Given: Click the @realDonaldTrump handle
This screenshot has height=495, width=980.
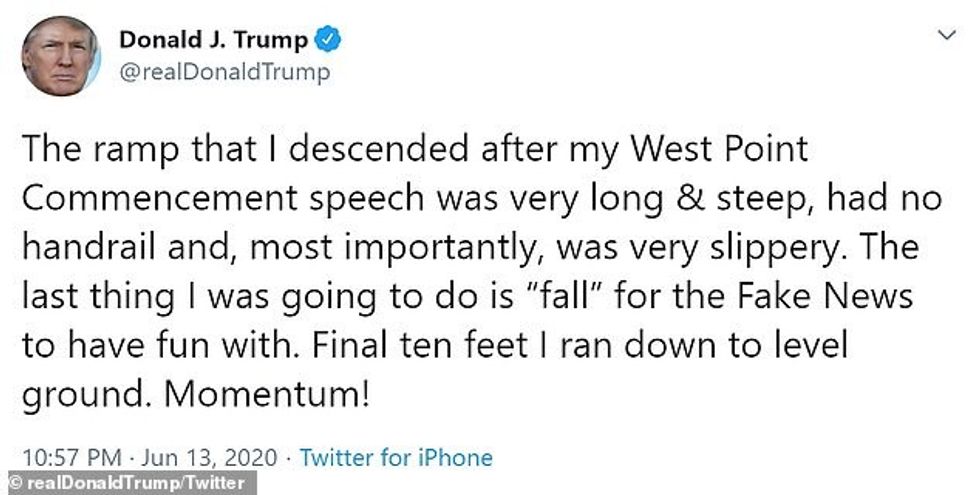Looking at the screenshot, I should pyautogui.click(x=224, y=72).
